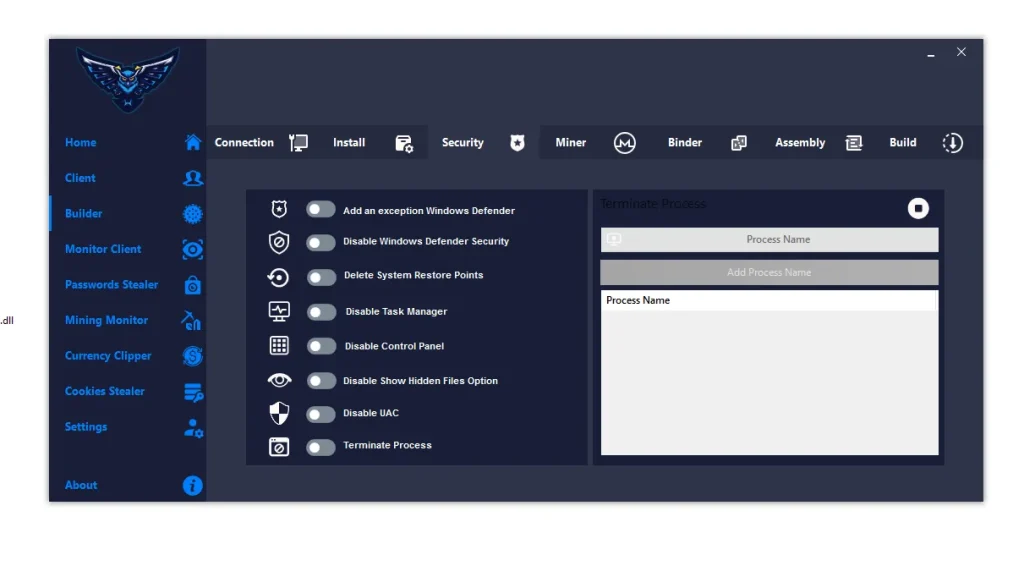
Task: Toggle the Disable Task Manager switch
Action: pyautogui.click(x=321, y=312)
